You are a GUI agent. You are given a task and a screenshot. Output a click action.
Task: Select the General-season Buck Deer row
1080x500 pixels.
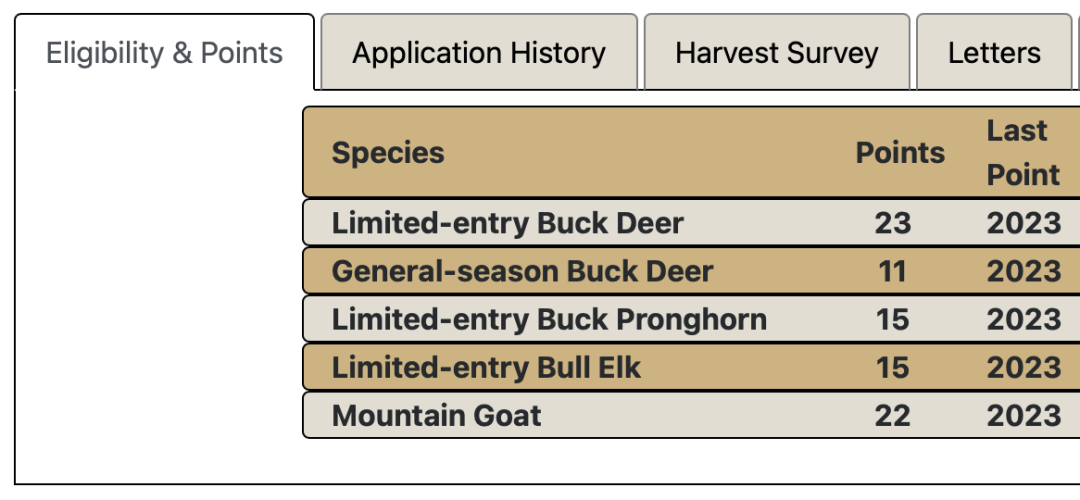pyautogui.click(x=692, y=271)
